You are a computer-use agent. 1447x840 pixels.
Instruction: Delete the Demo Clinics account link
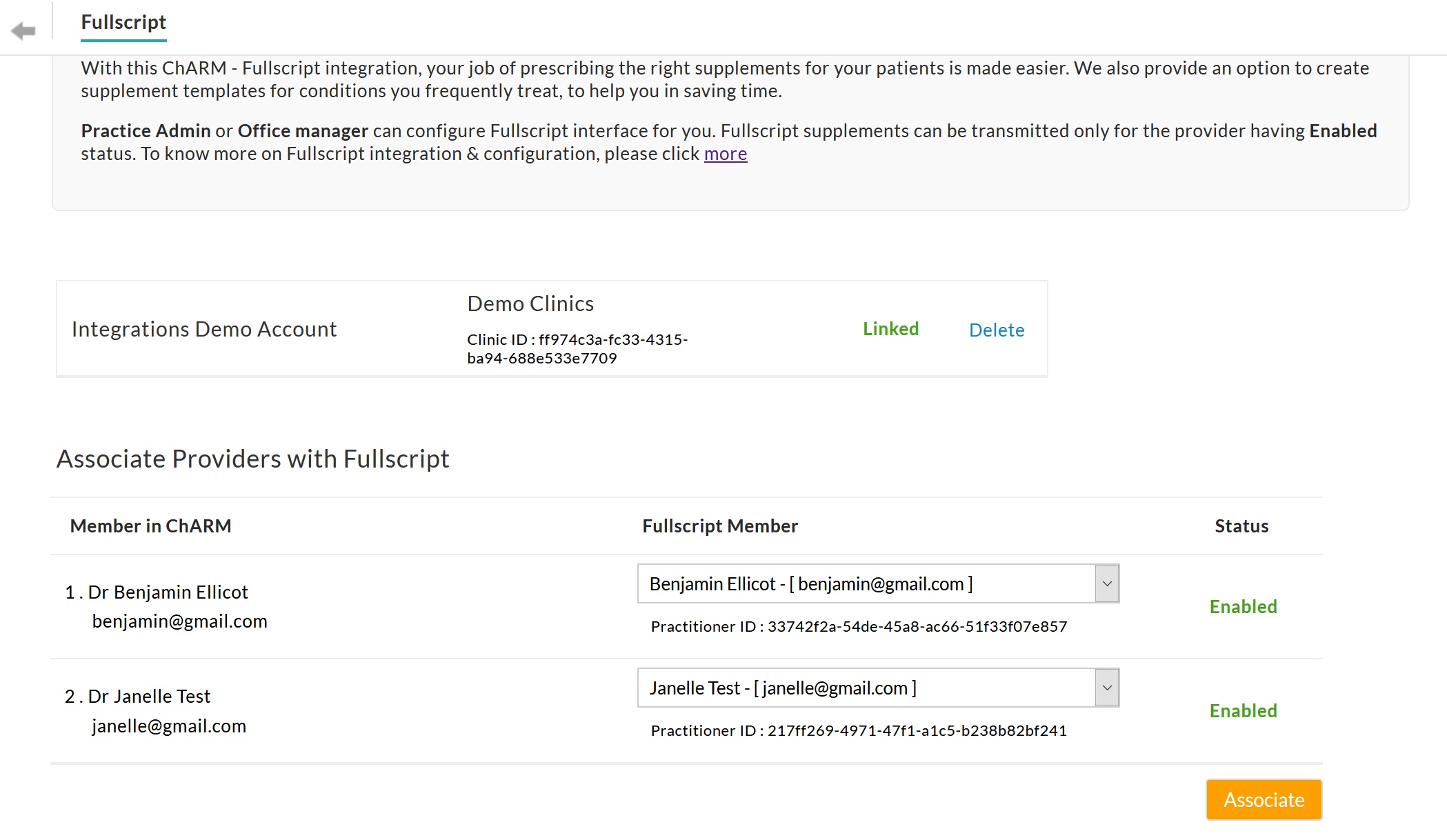click(996, 330)
